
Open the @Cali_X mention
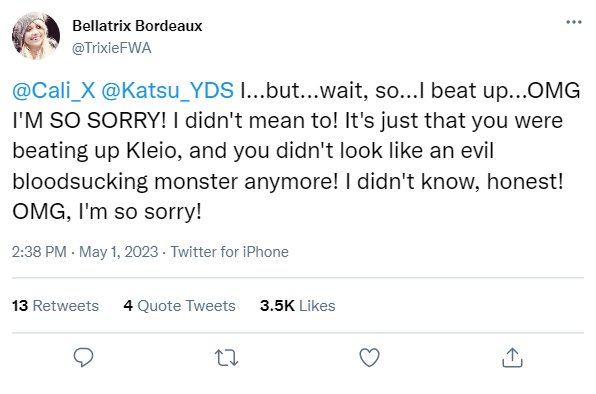coord(54,90)
